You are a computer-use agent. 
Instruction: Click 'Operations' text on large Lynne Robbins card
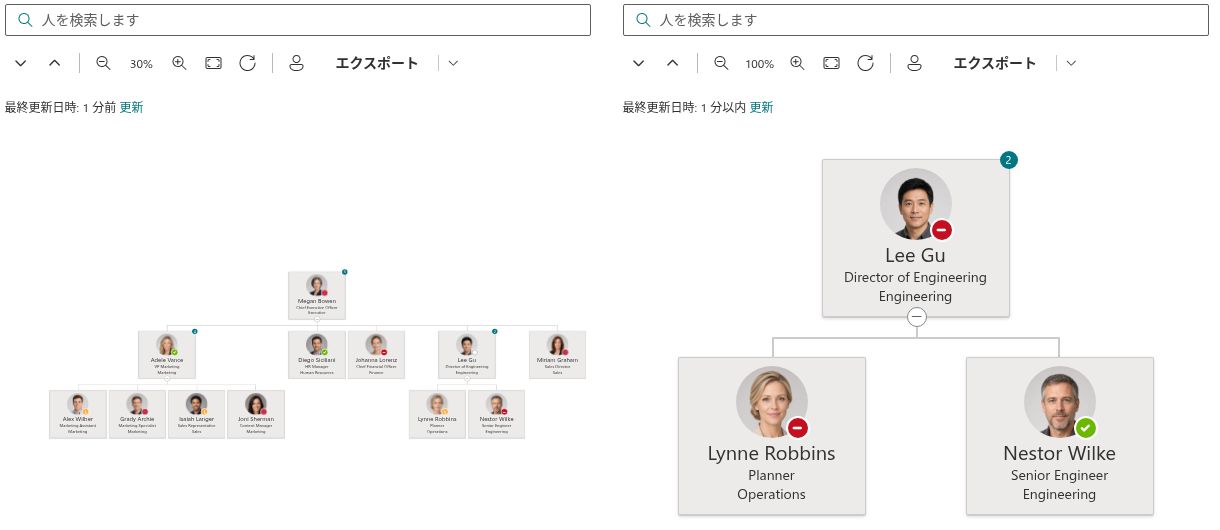(771, 494)
